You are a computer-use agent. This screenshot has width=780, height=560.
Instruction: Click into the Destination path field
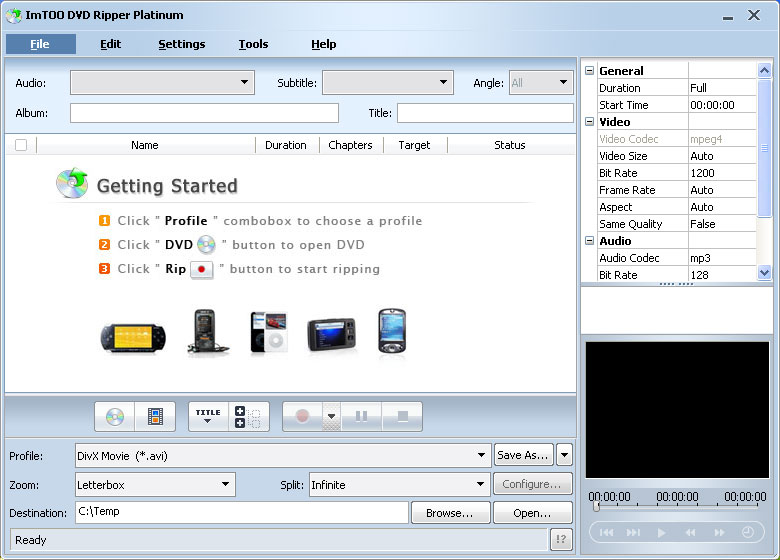240,513
